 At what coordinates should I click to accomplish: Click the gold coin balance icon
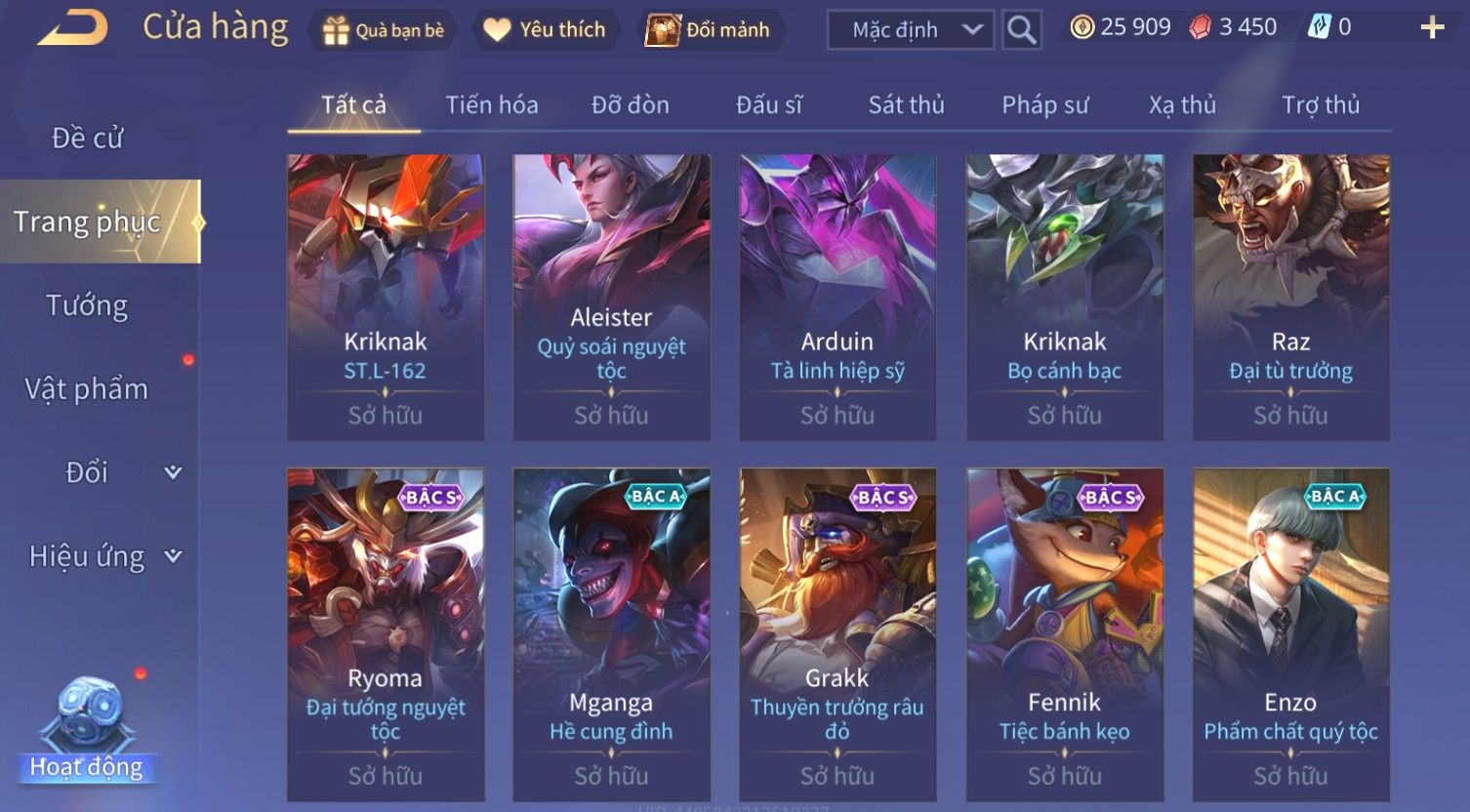(x=1082, y=27)
